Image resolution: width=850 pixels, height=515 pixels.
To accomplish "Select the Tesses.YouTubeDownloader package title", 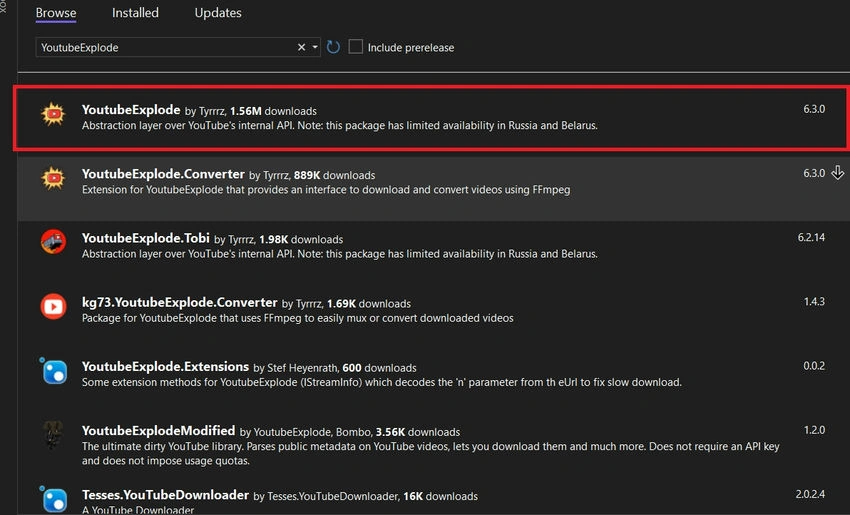I will 165,495.
